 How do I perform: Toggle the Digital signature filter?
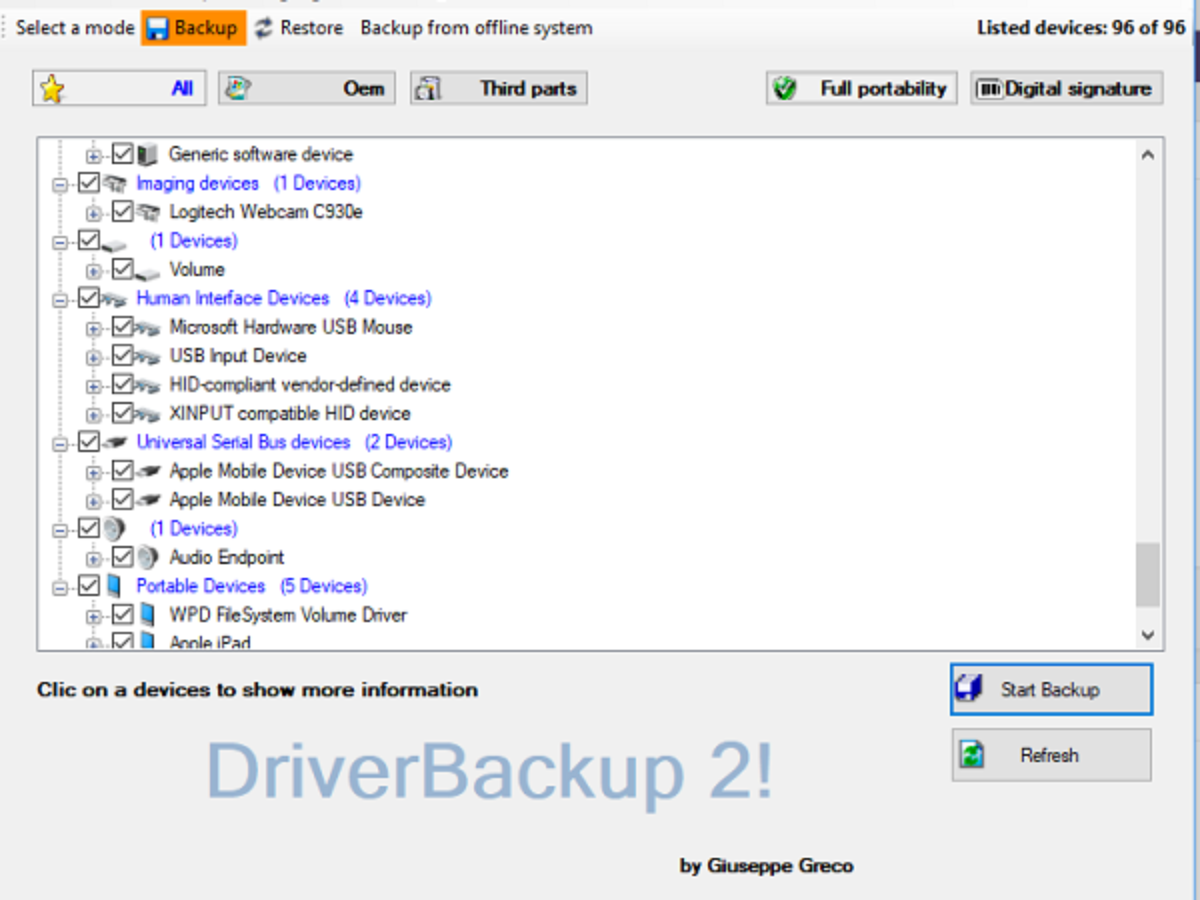coord(1067,89)
